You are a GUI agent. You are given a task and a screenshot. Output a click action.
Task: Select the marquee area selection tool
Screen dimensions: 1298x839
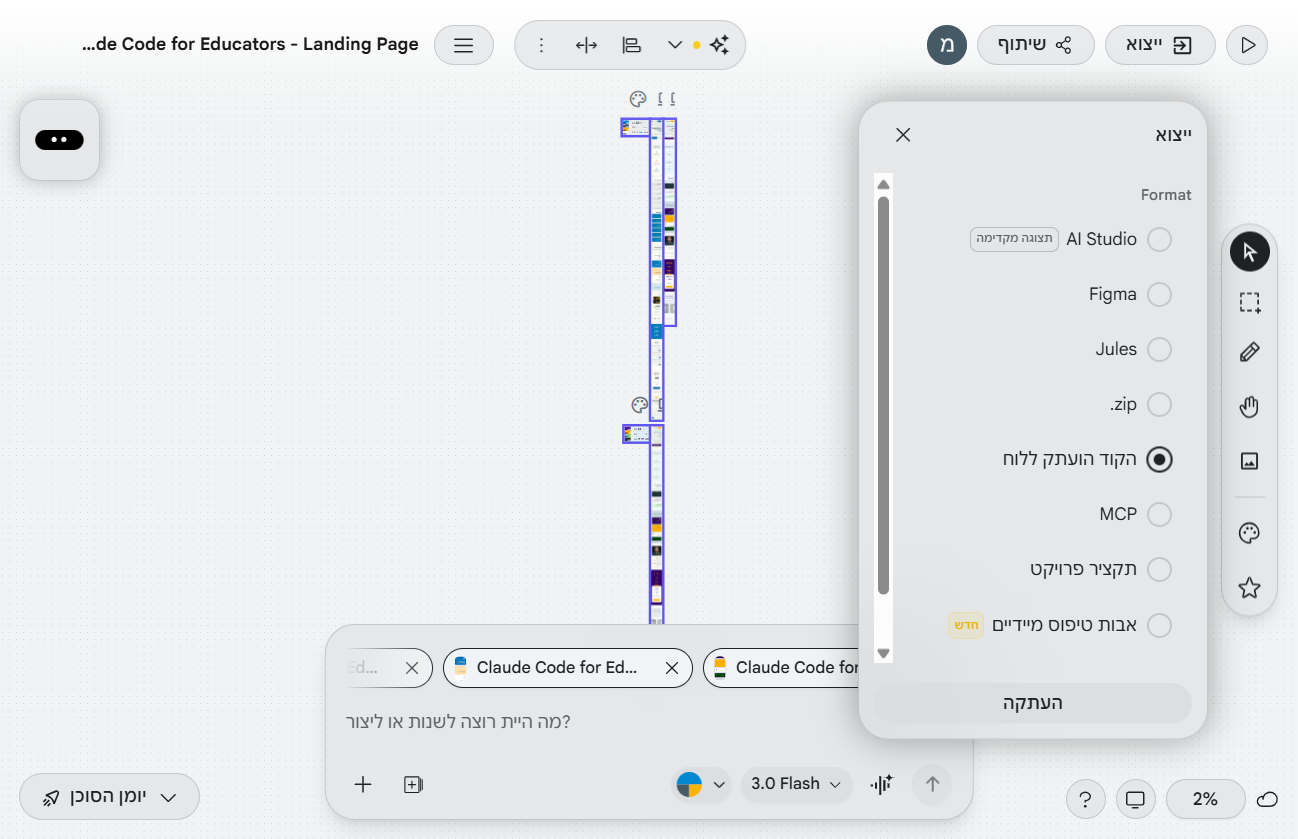(x=1249, y=303)
